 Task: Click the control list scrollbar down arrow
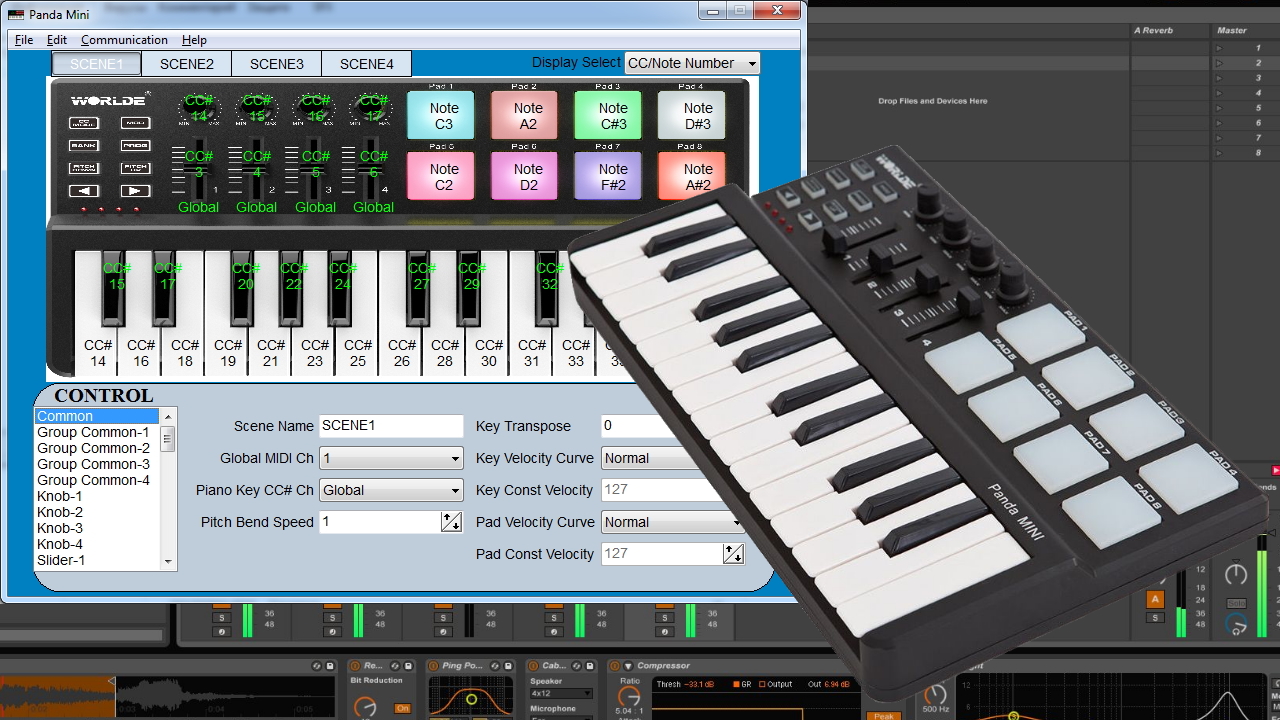tap(168, 562)
